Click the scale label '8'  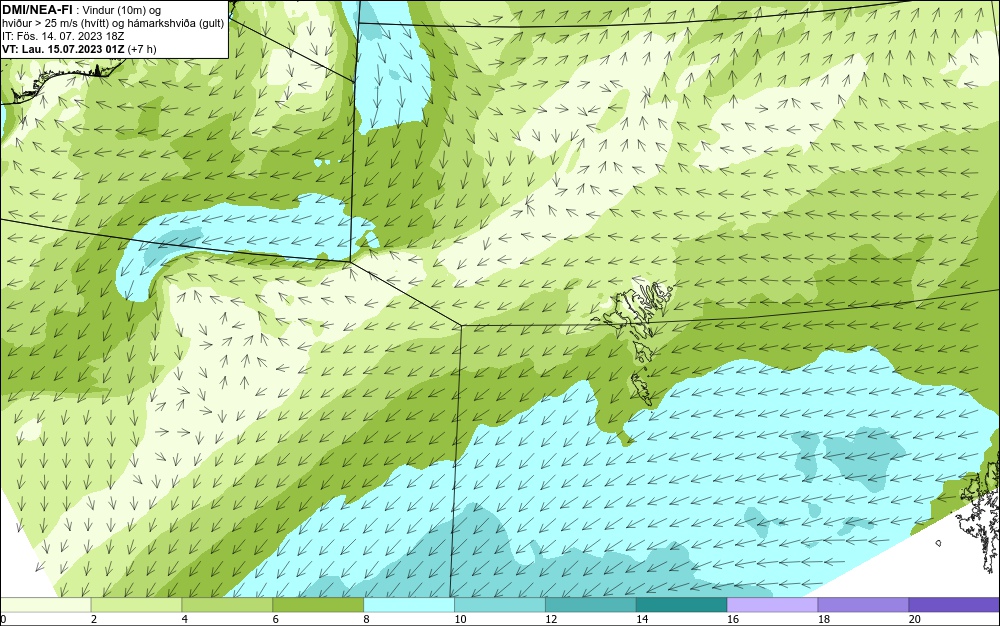[x=366, y=619]
